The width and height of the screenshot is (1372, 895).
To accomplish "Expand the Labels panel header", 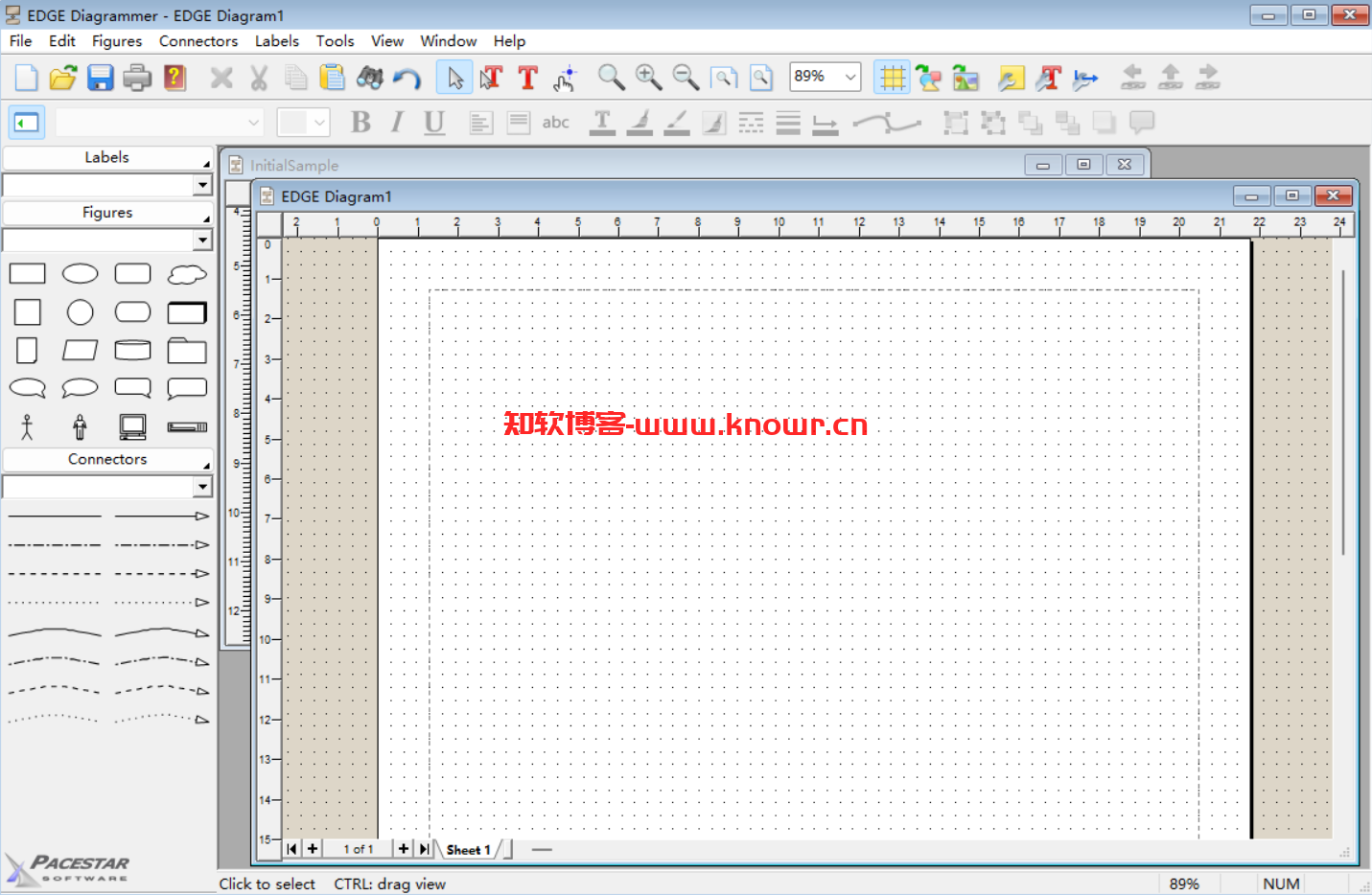I will pos(107,158).
